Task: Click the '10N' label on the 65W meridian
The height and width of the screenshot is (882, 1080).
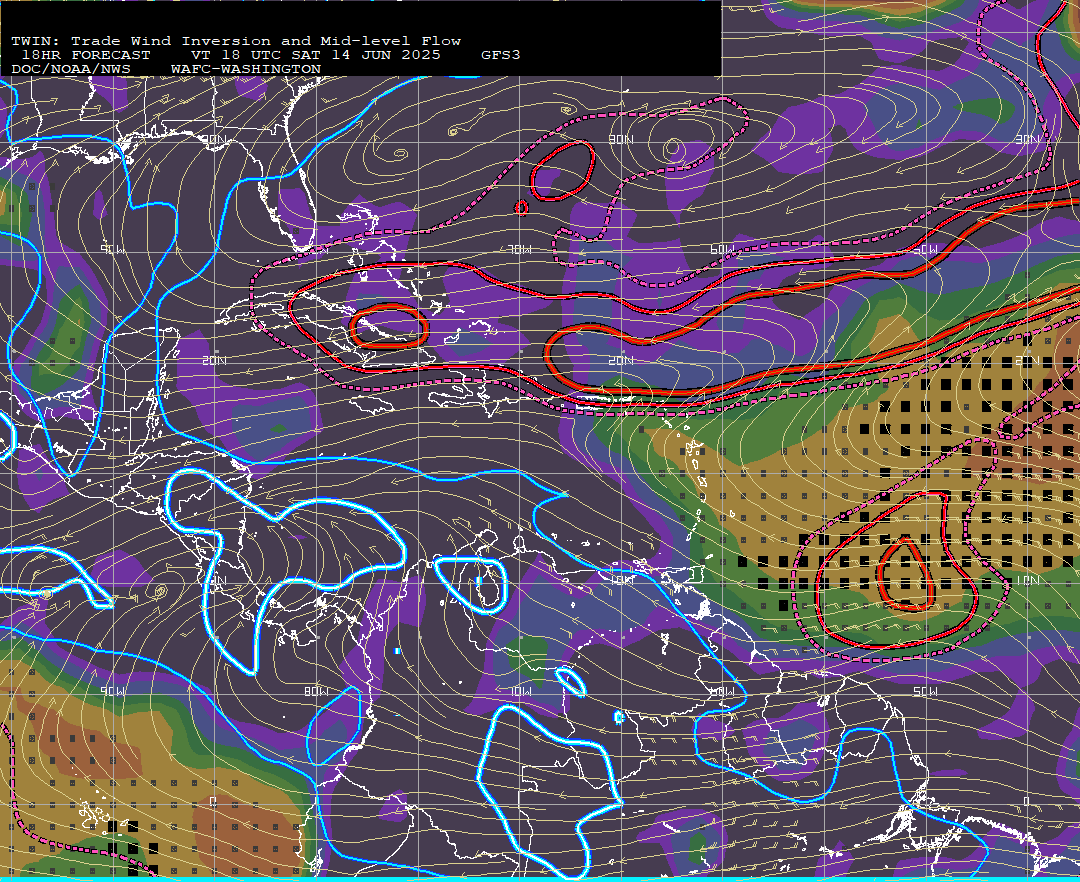Action: 621,580
